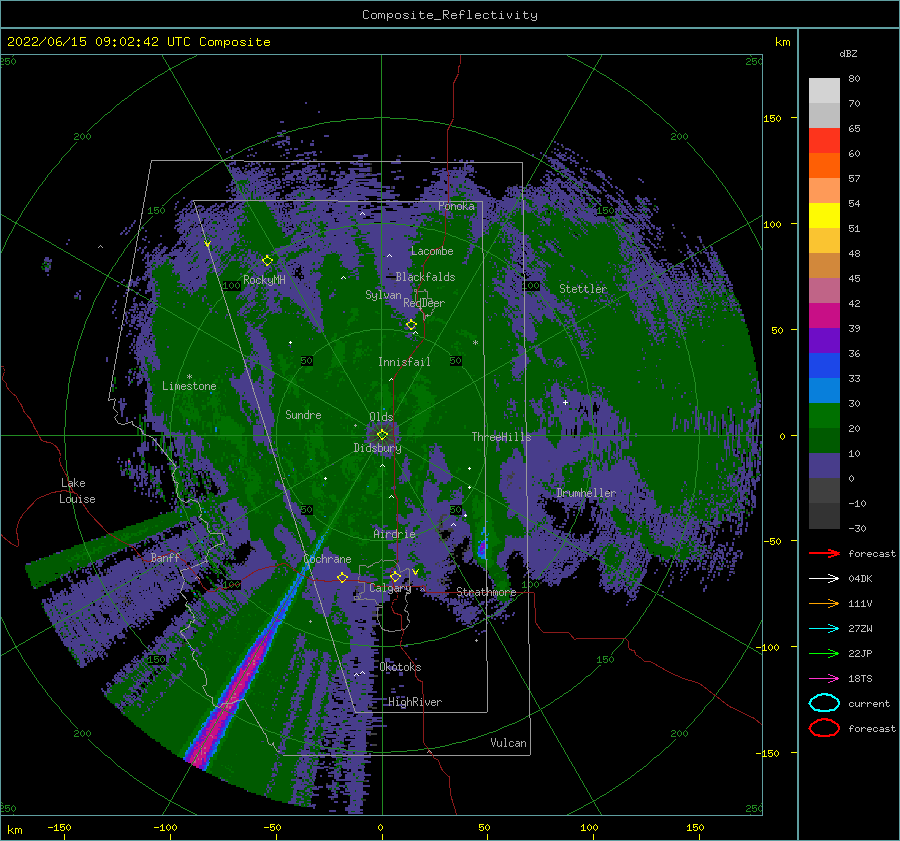Select the Banff map label

coord(165,557)
